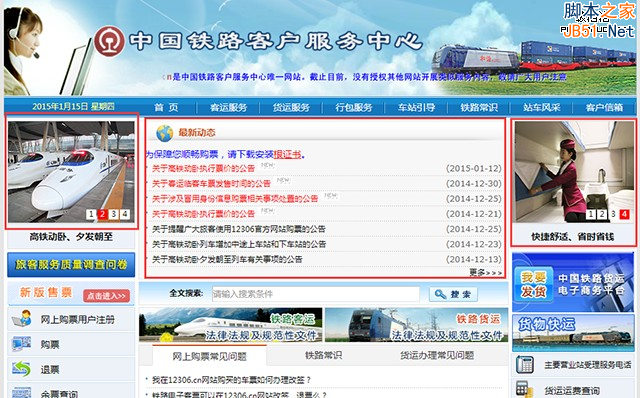This screenshot has width=640, height=398.
Task: Click the 快捷舒适、省时省钱 caption
Action: [x=572, y=237]
